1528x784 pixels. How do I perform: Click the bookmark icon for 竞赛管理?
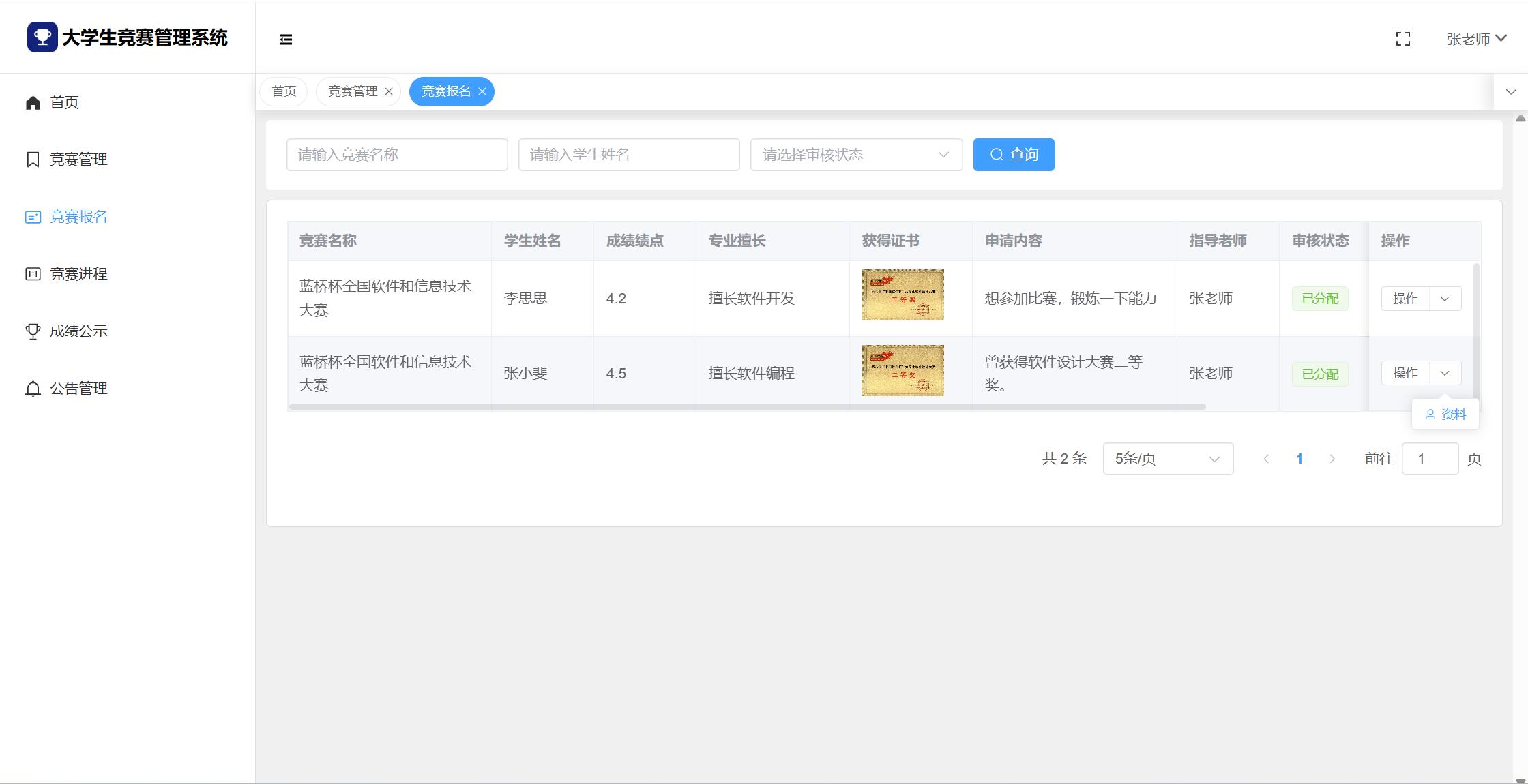coord(33,160)
